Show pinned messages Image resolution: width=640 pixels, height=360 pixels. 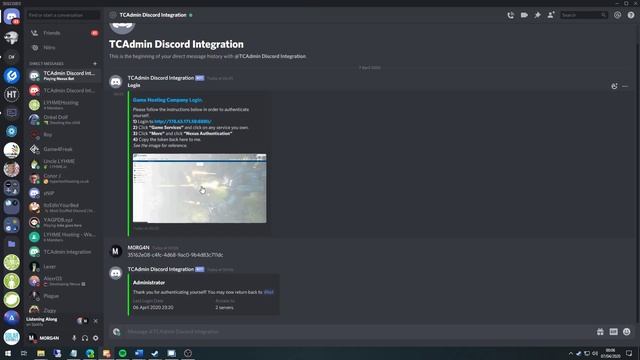[538, 15]
